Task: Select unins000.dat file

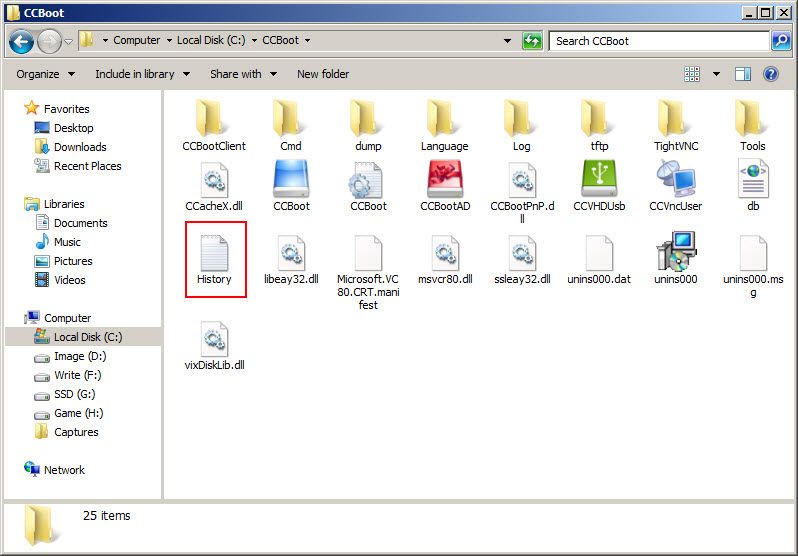Action: pos(599,260)
